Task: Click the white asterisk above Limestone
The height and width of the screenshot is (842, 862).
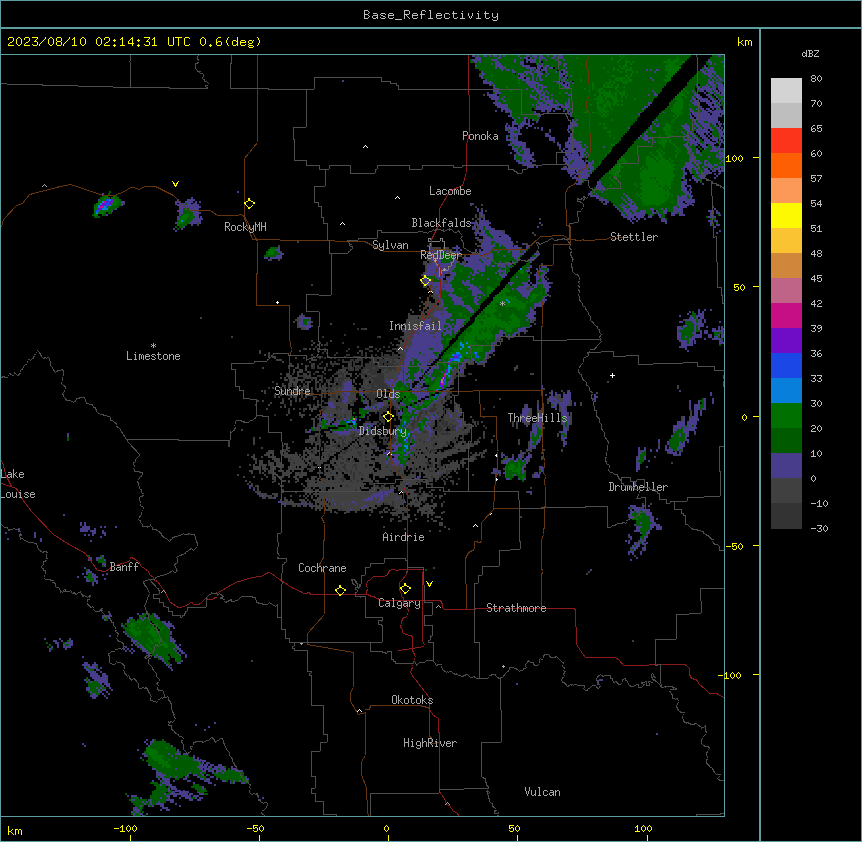Action: (x=153, y=346)
